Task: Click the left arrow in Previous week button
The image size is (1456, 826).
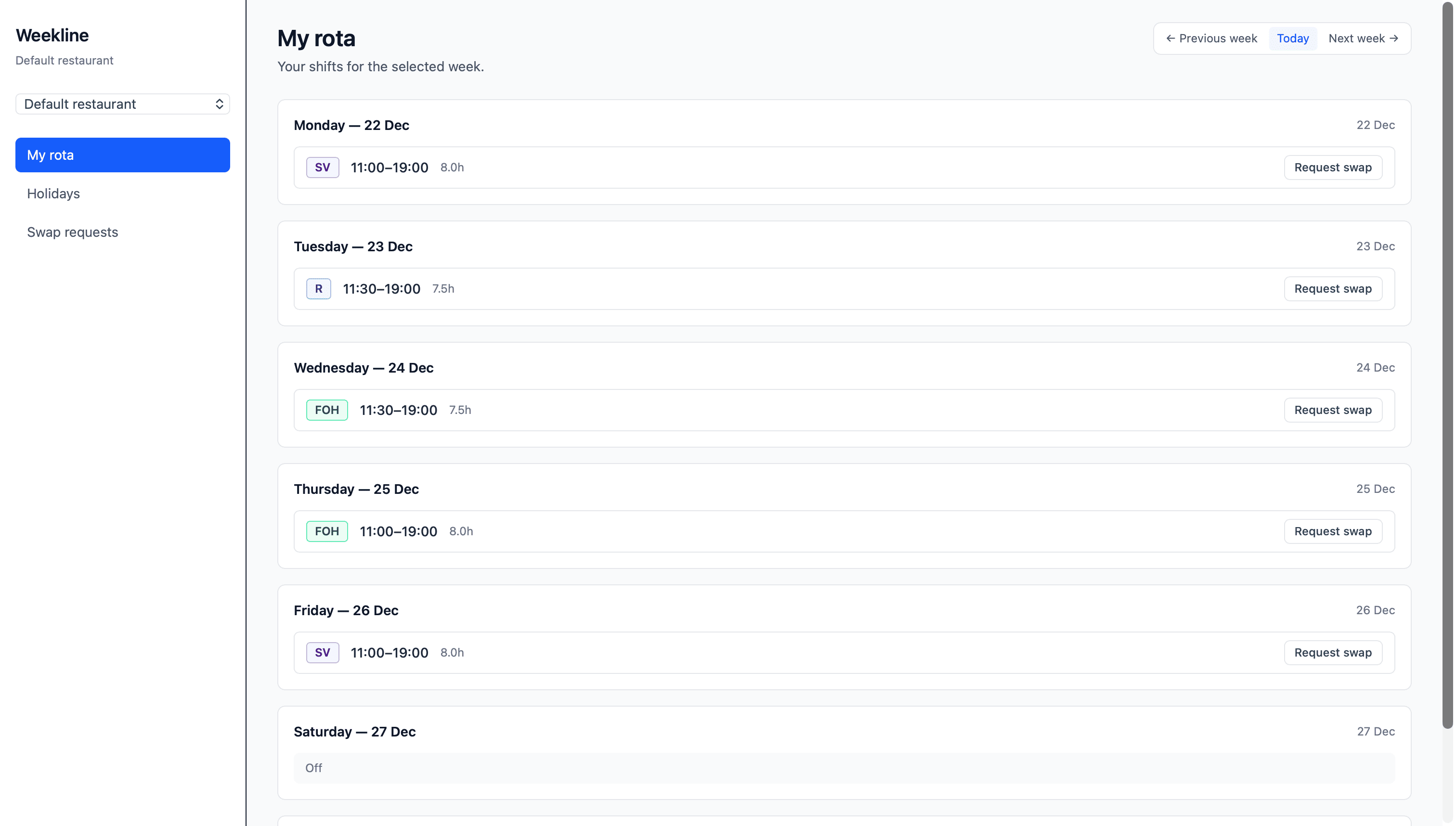Action: click(1171, 38)
